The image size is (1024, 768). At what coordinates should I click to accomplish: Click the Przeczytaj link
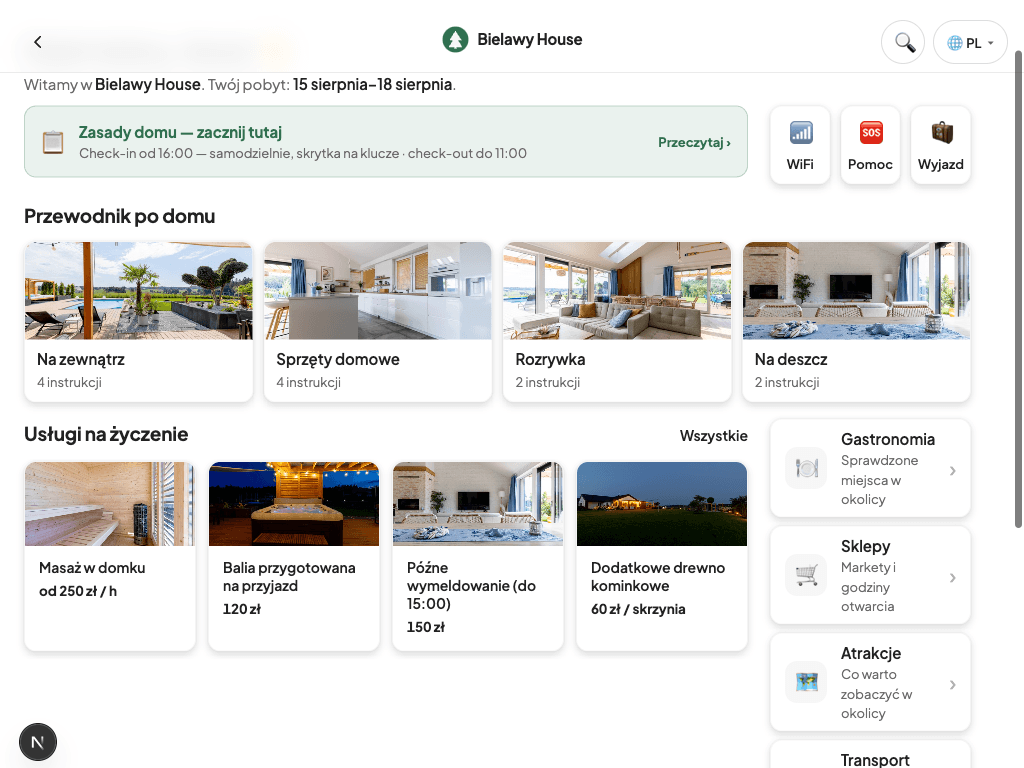(694, 142)
